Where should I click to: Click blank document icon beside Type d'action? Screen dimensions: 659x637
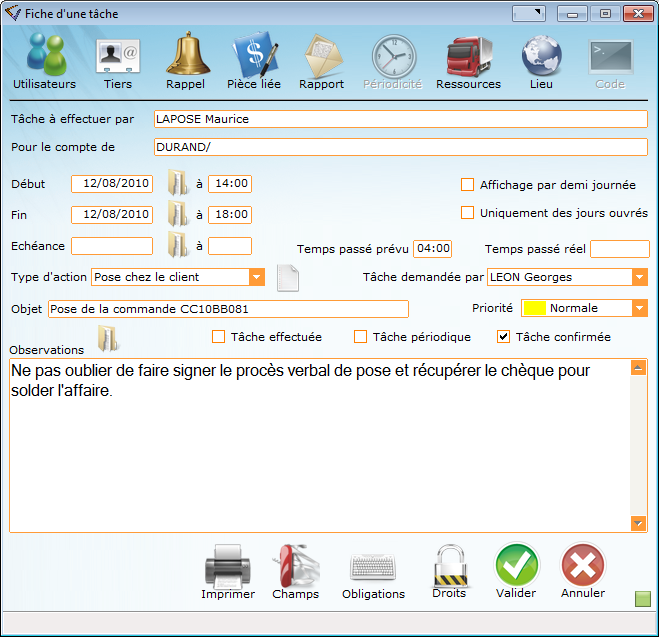pos(288,278)
